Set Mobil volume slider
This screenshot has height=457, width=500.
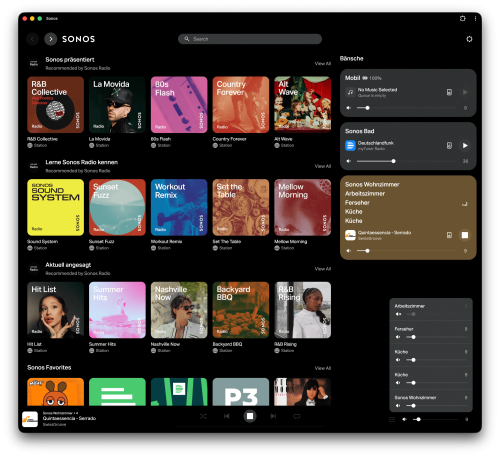pyautogui.click(x=407, y=108)
